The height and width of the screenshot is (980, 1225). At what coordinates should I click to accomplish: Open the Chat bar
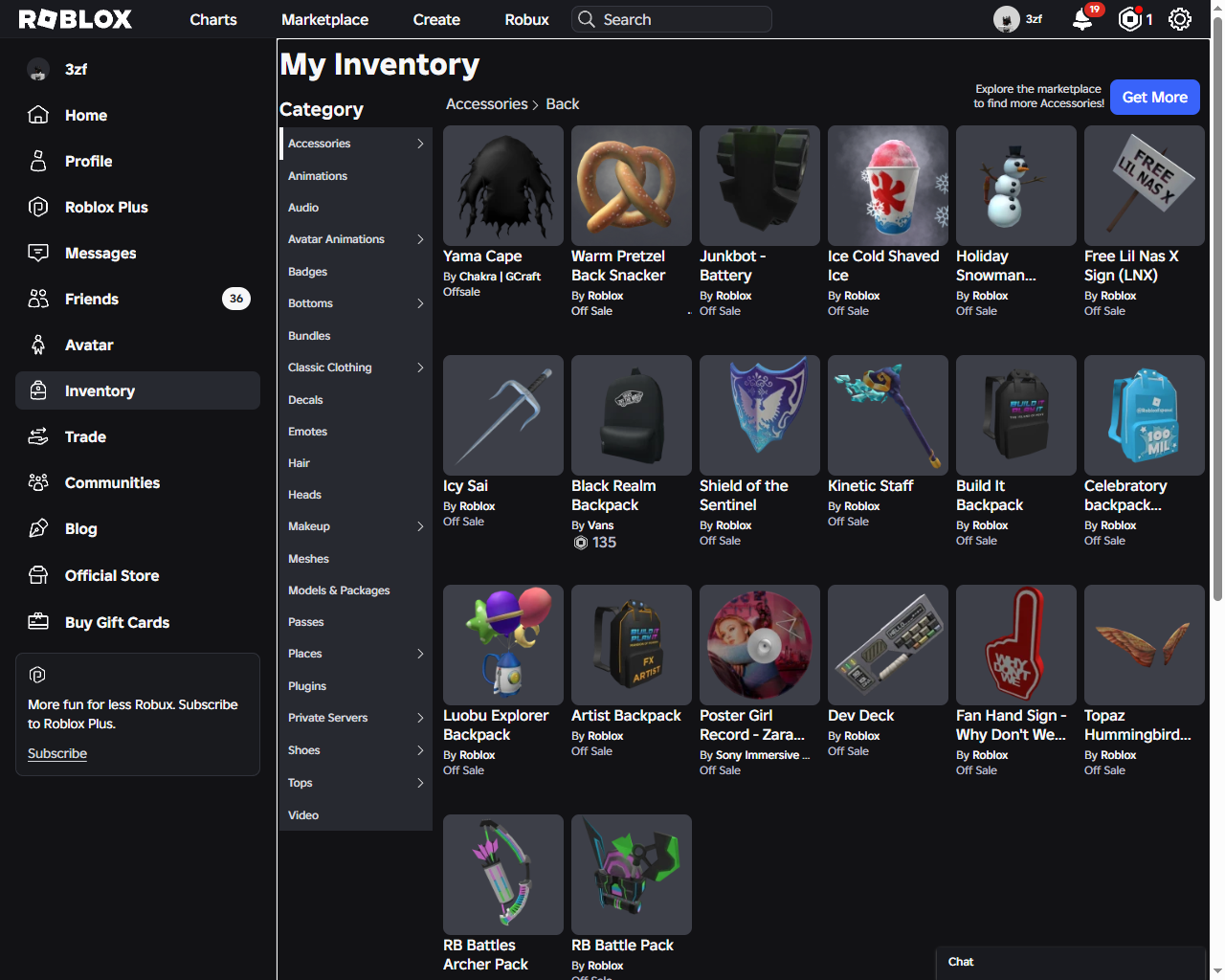[1070, 963]
